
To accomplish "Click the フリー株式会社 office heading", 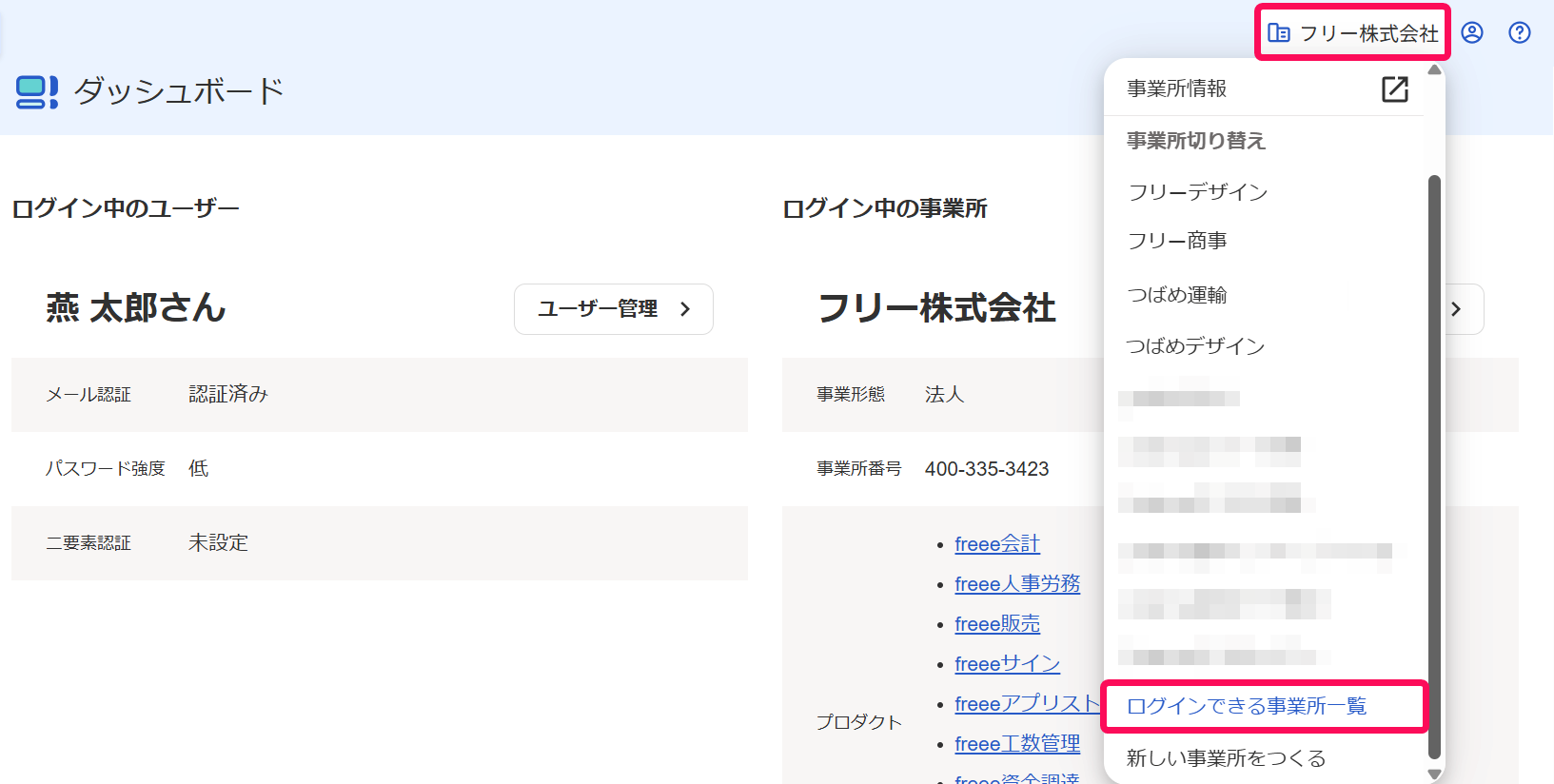I will tap(937, 308).
